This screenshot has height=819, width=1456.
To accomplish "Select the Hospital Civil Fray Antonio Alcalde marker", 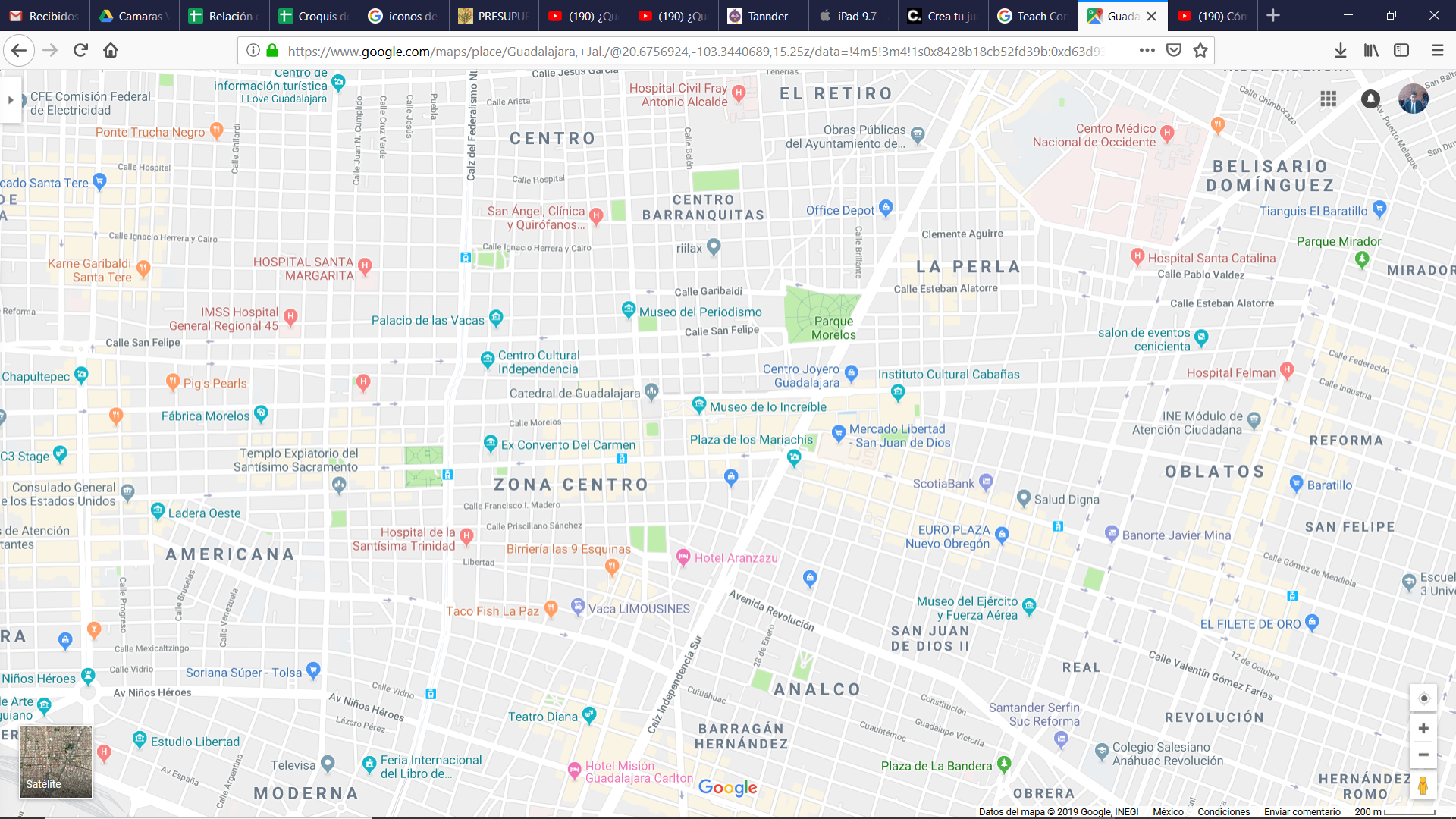I will pyautogui.click(x=739, y=93).
